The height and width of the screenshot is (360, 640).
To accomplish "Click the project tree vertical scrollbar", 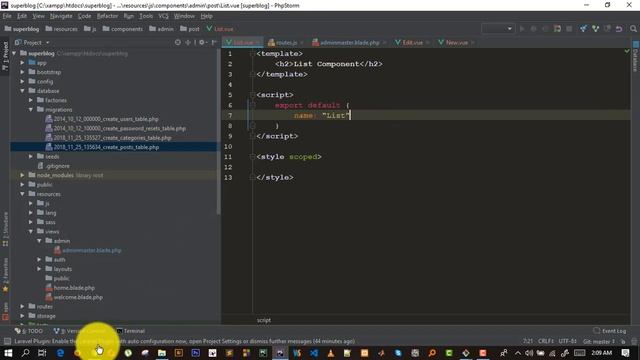I will [218, 131].
